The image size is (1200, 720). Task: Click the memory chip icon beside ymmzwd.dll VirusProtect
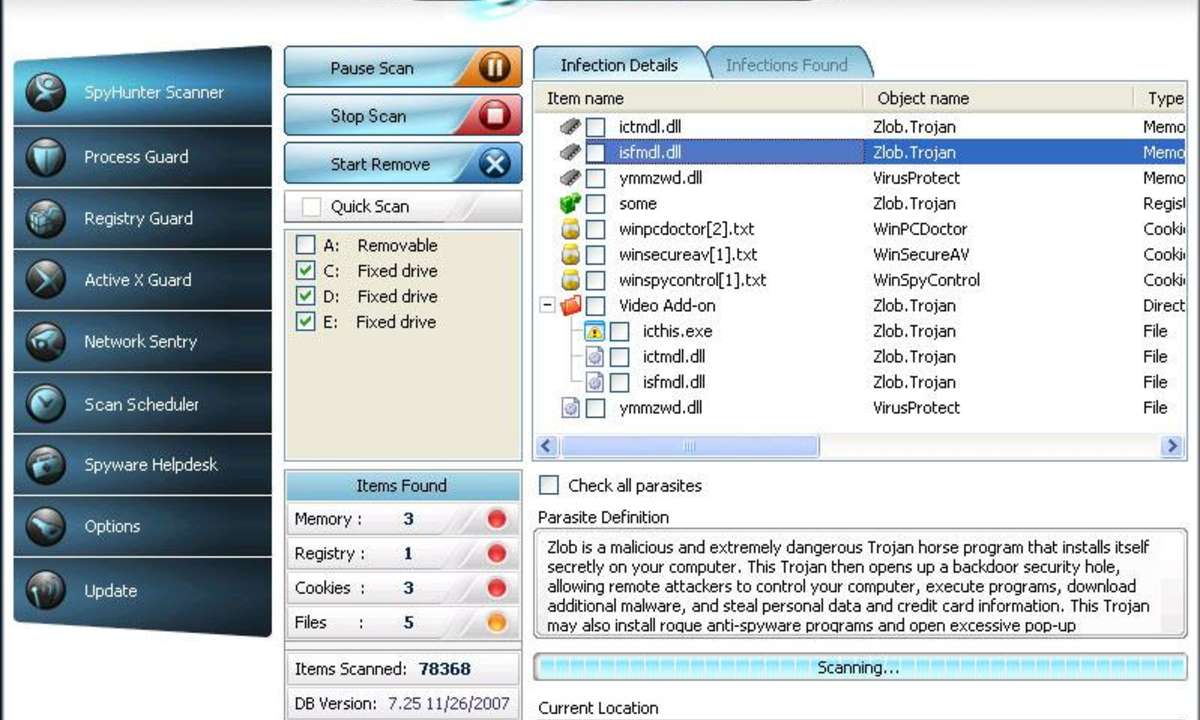pos(570,178)
